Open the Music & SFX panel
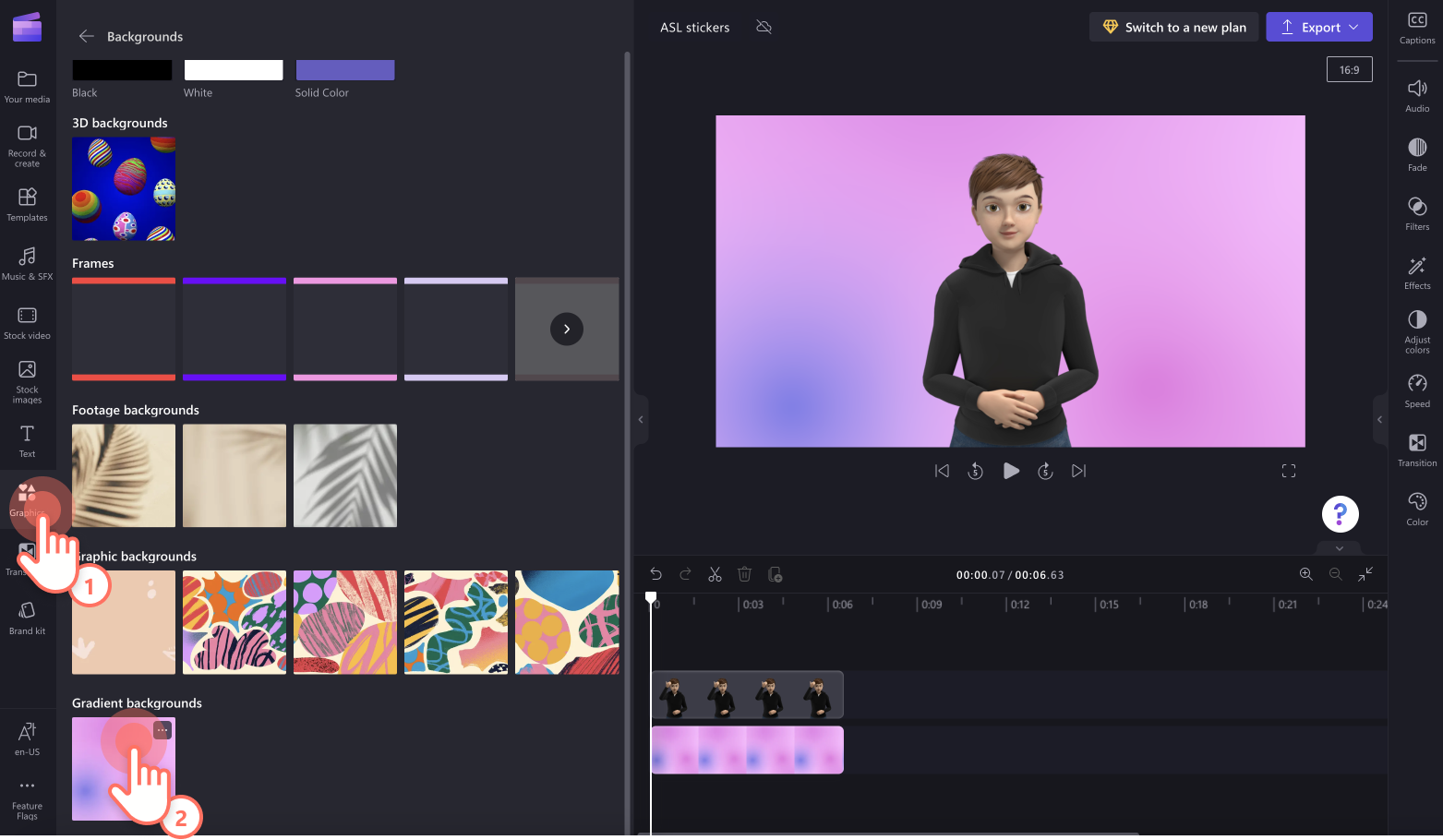The image size is (1443, 840). 27,263
